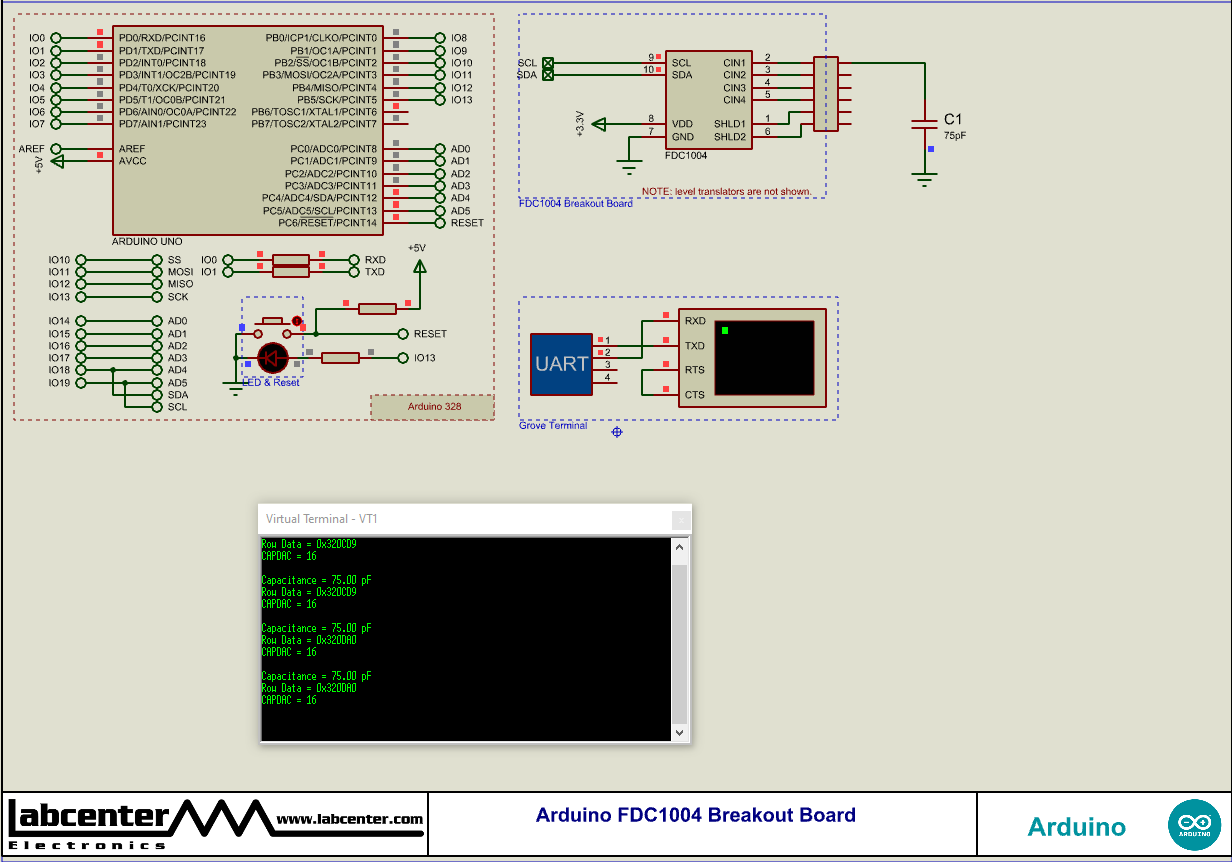Click the AREF input terminal arrow on the left
1232x862 pixels.
(x=55, y=148)
